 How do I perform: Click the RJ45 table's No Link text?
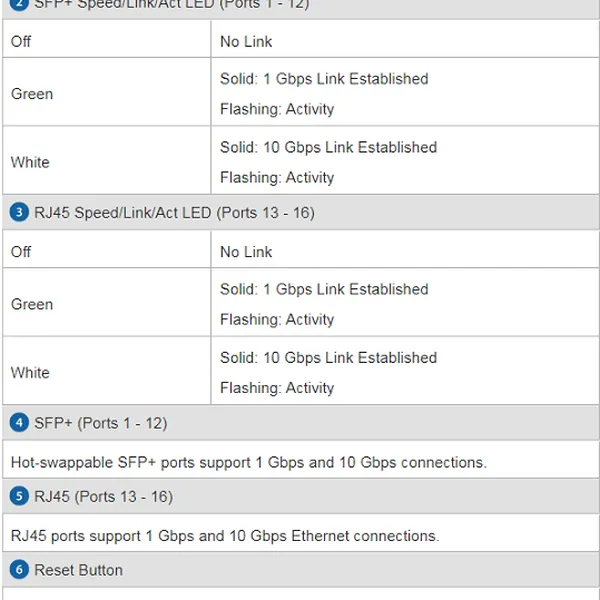coord(246,252)
